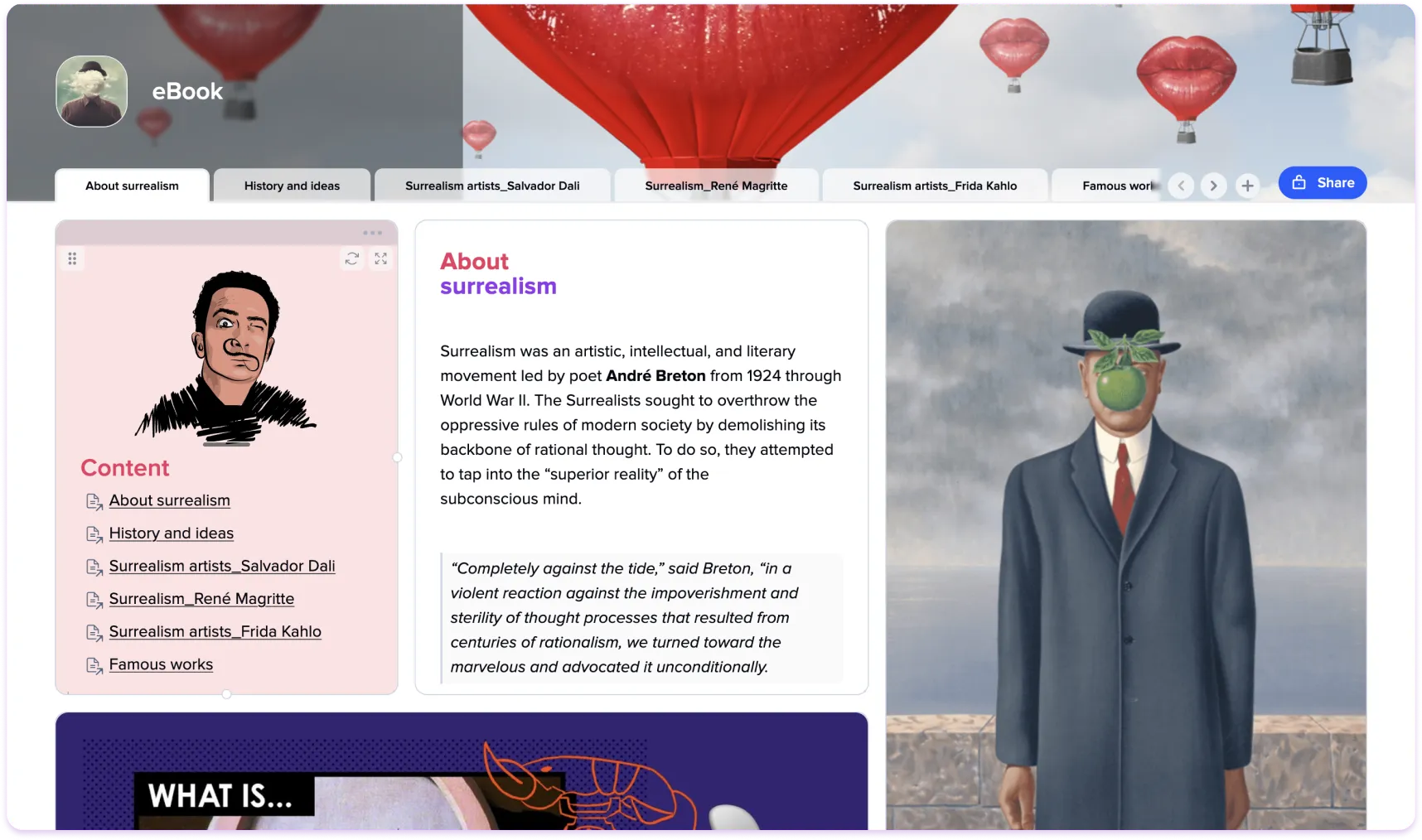
Task: Expand the Content card to fullscreen
Action: pyautogui.click(x=380, y=258)
